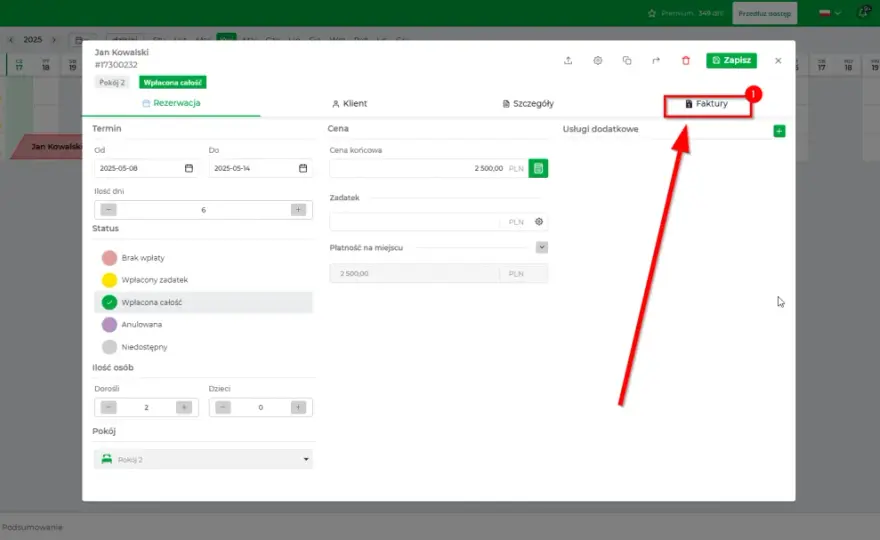Save reservation with Zapisz button
Image resolution: width=880 pixels, height=540 pixels.
click(x=731, y=60)
